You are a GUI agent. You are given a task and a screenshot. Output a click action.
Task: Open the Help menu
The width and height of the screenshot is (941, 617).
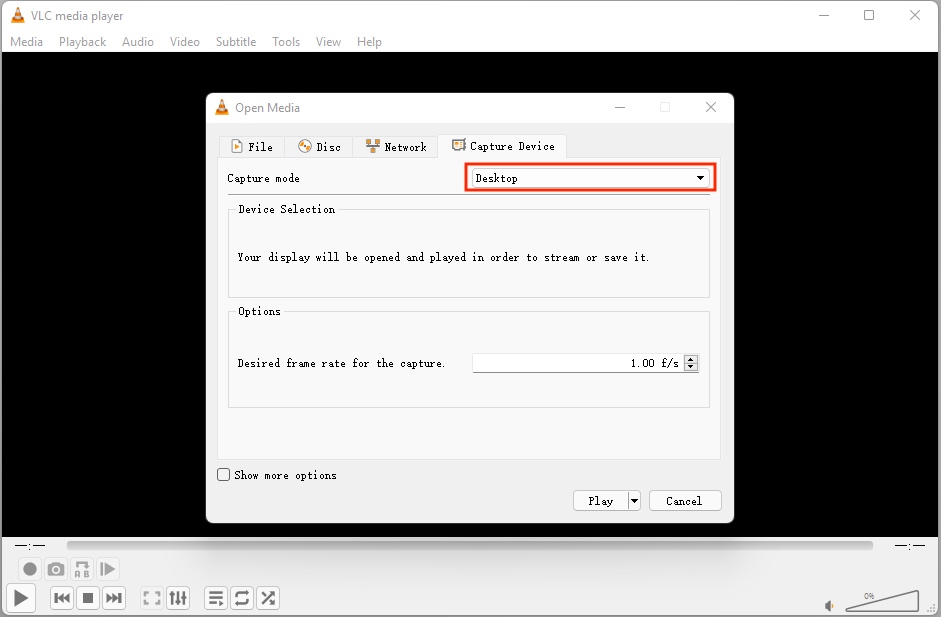369,42
